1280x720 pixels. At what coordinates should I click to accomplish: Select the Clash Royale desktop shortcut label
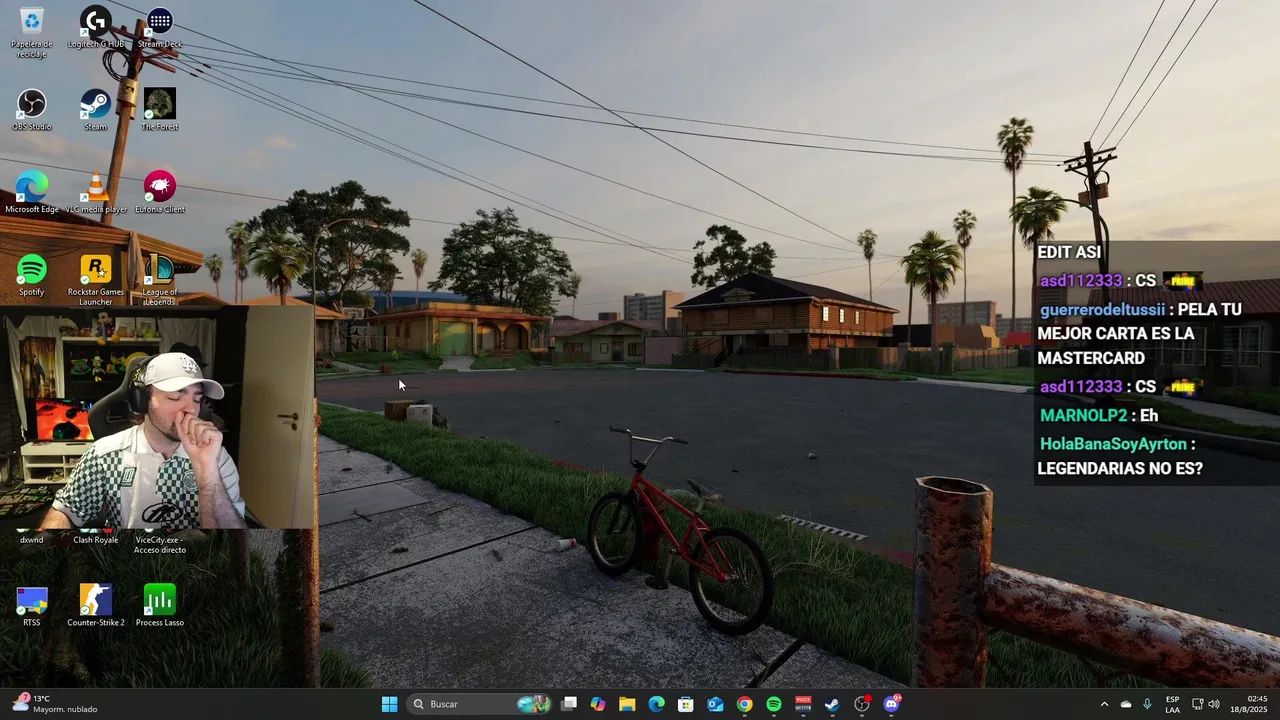tap(96, 540)
